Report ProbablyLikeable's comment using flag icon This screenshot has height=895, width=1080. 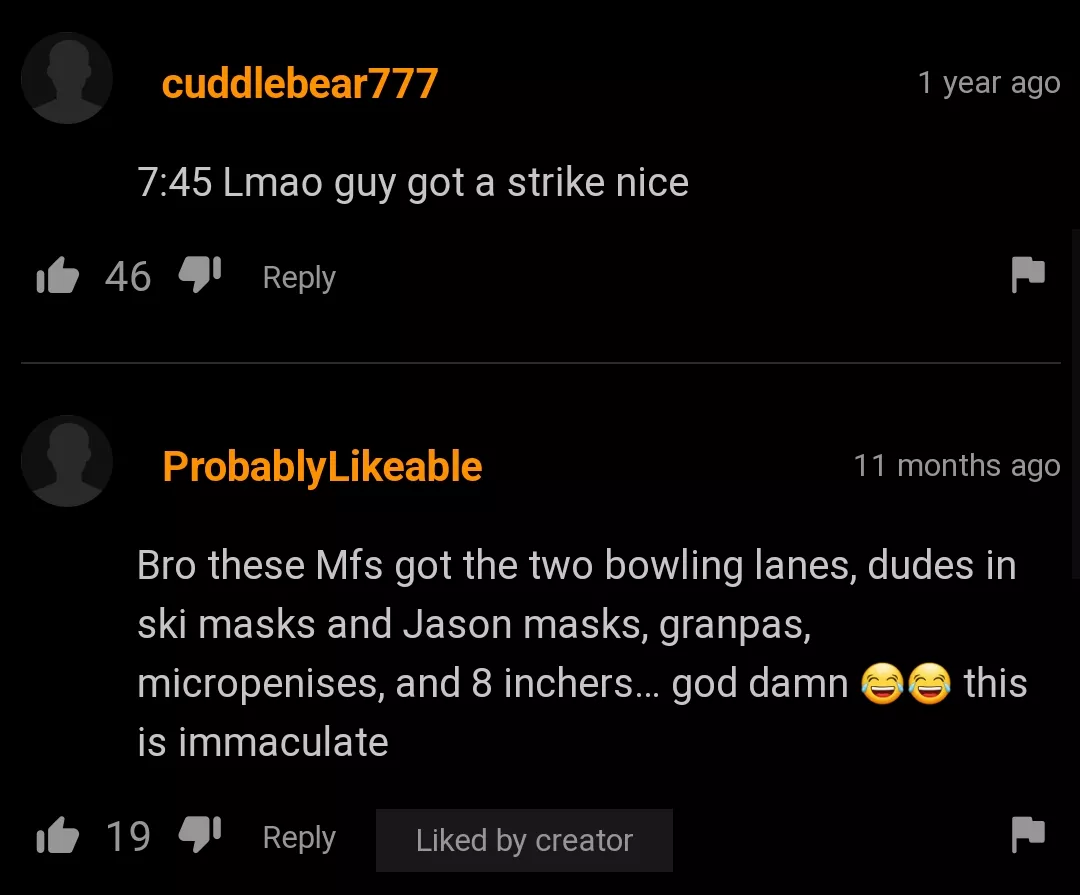(1028, 834)
